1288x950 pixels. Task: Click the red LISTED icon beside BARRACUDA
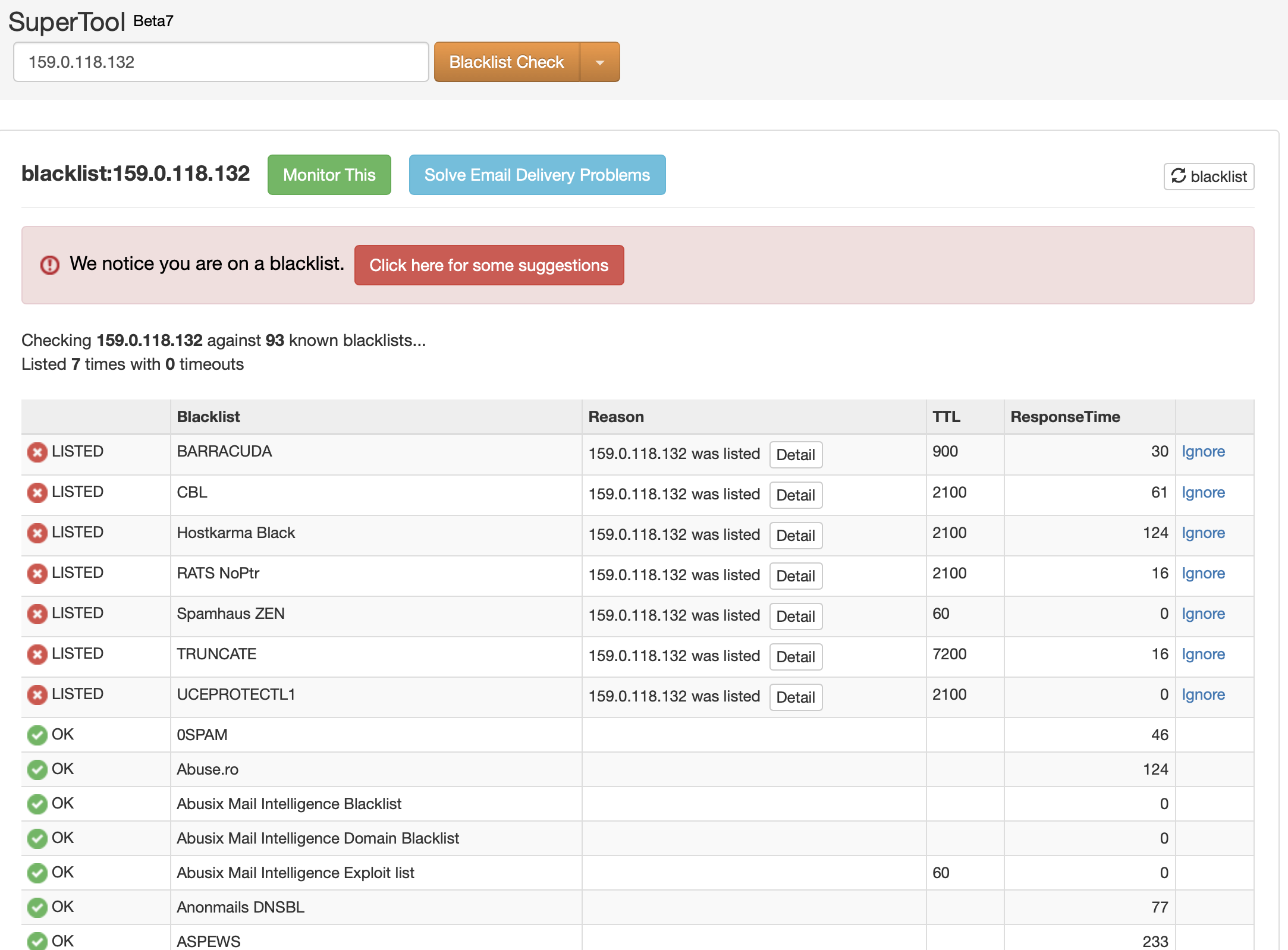37,452
